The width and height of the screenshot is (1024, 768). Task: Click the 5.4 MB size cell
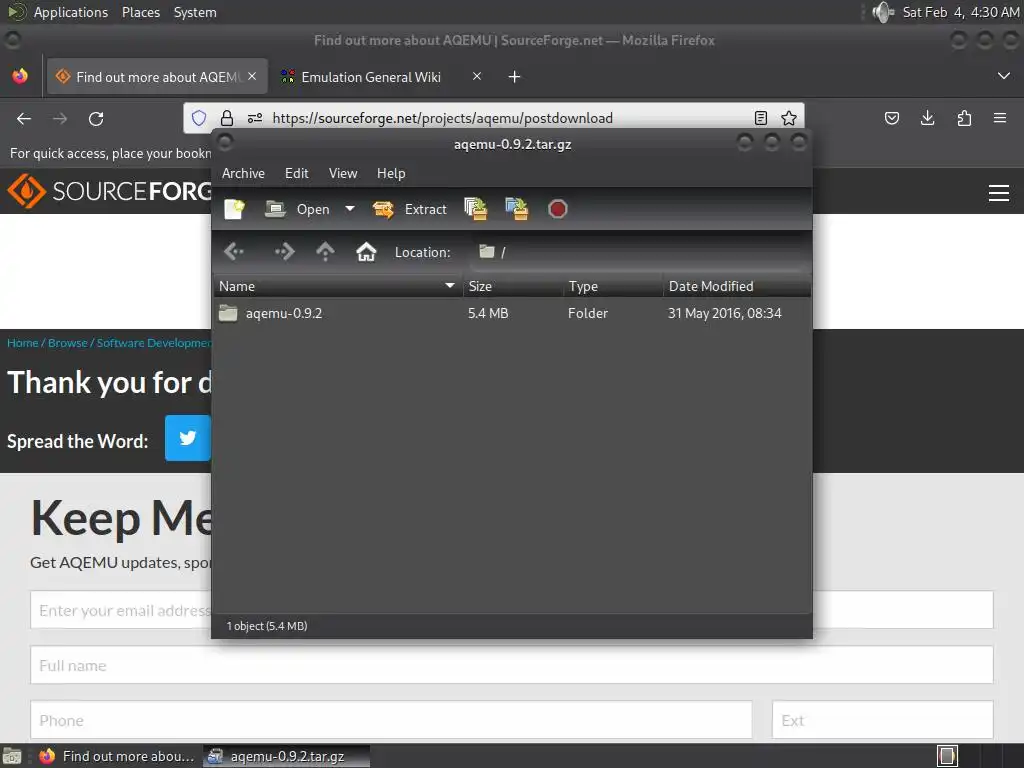point(488,313)
